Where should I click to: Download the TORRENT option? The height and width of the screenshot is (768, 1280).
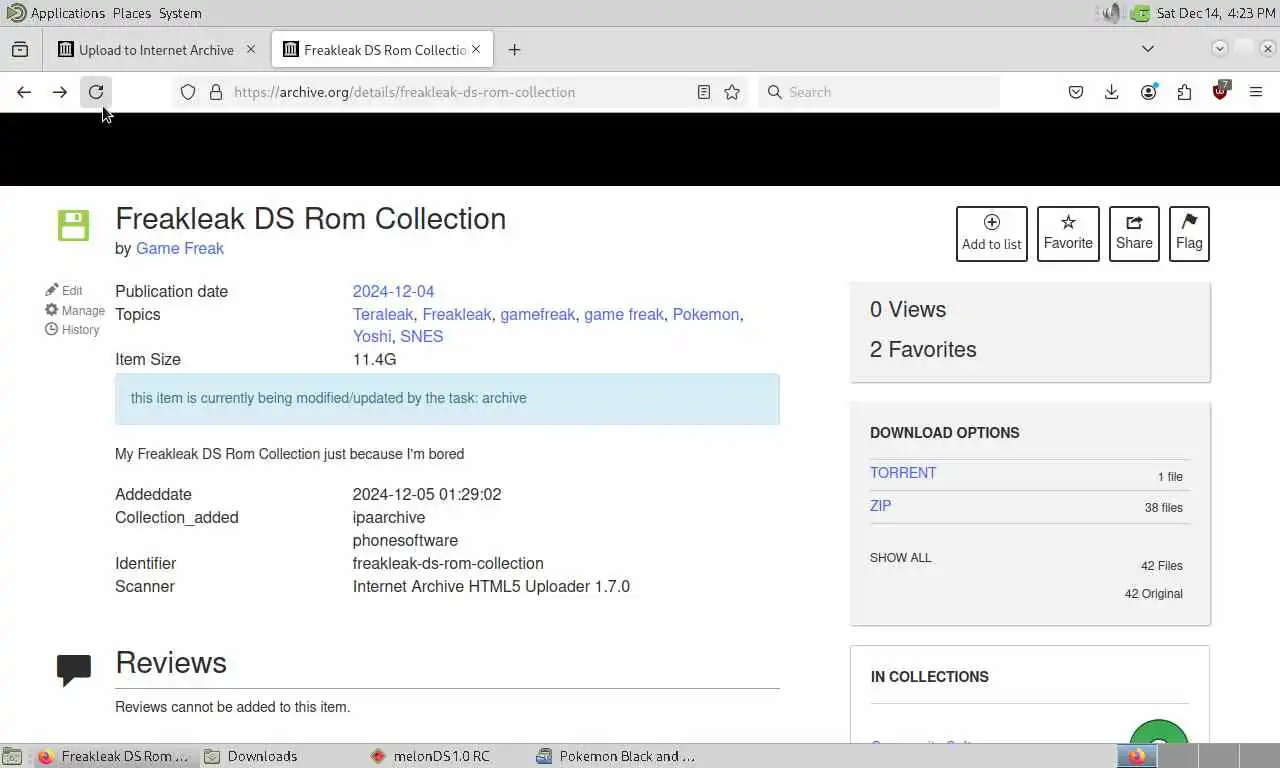[903, 473]
